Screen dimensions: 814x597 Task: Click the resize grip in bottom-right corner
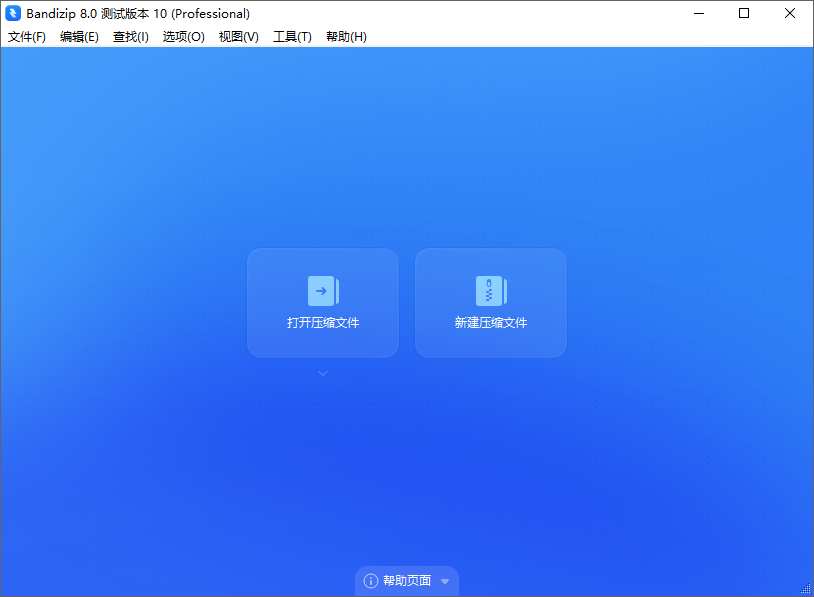pyautogui.click(x=806, y=590)
